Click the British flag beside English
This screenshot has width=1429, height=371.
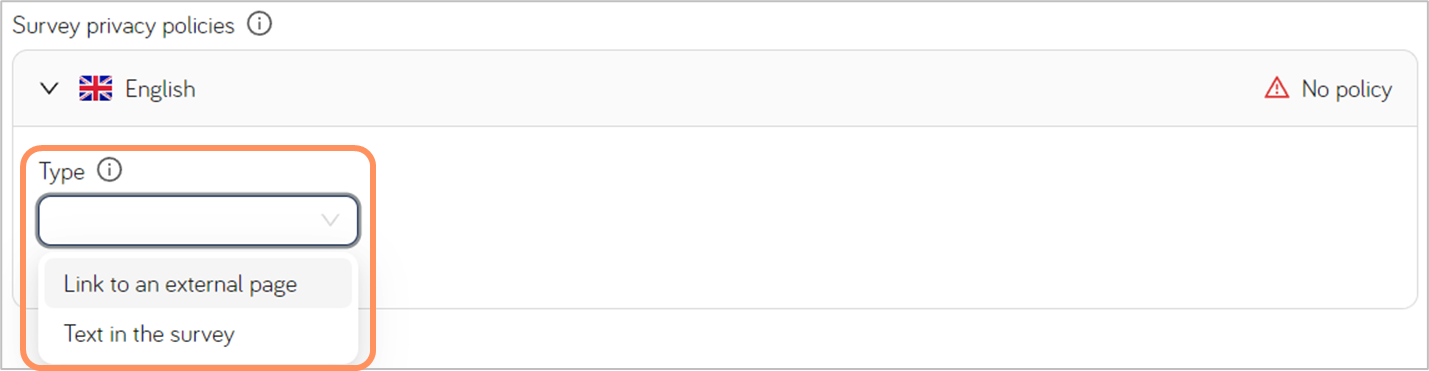[x=96, y=89]
